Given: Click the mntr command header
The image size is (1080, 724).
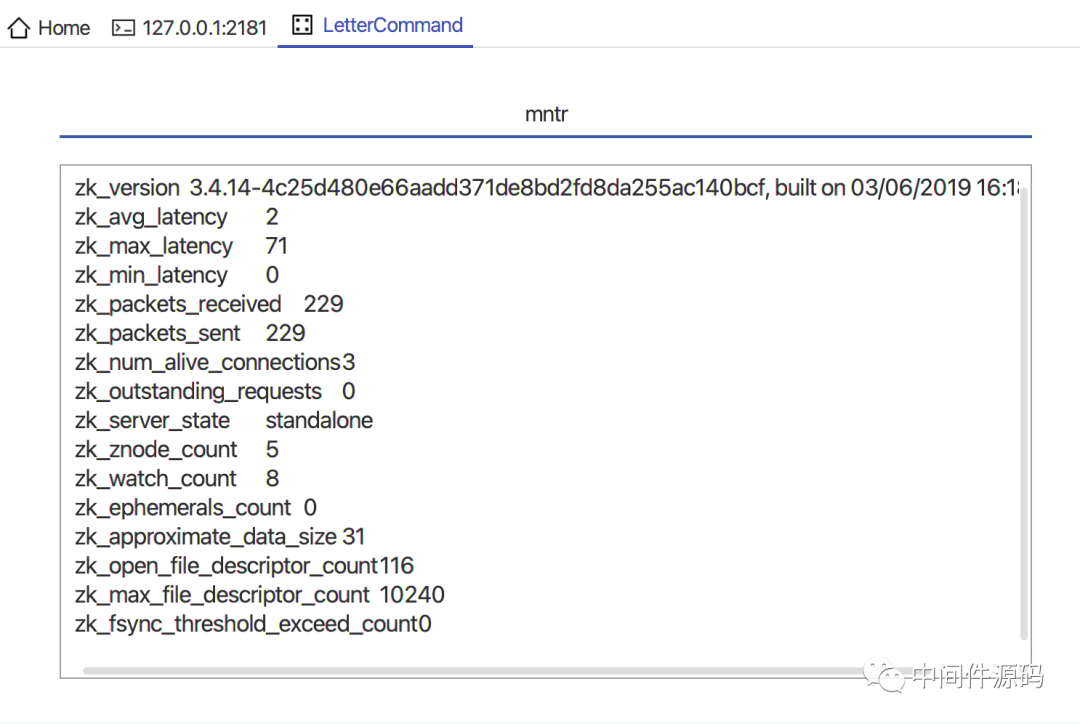Looking at the screenshot, I should click(x=546, y=114).
